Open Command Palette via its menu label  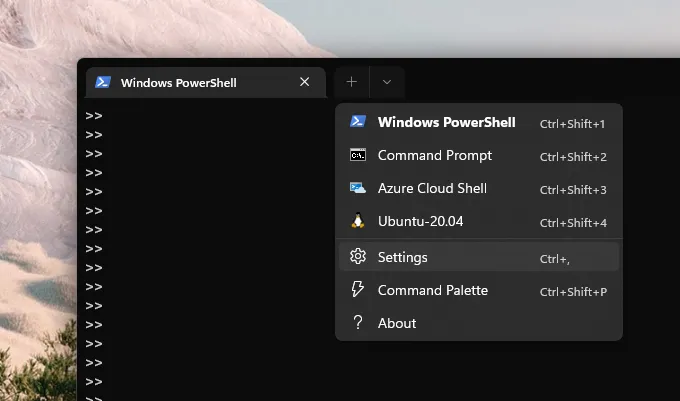(433, 290)
